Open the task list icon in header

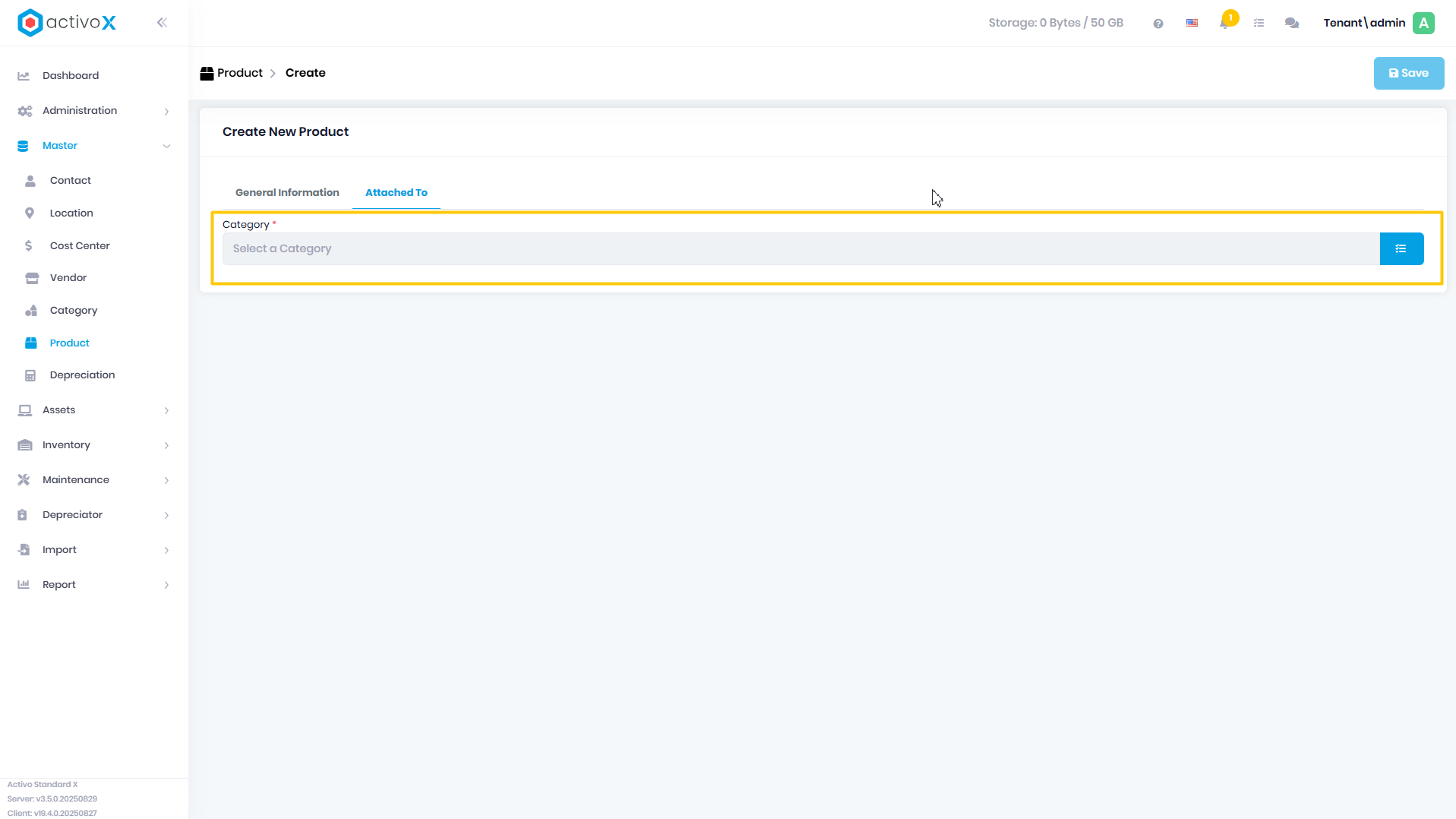pos(1259,24)
